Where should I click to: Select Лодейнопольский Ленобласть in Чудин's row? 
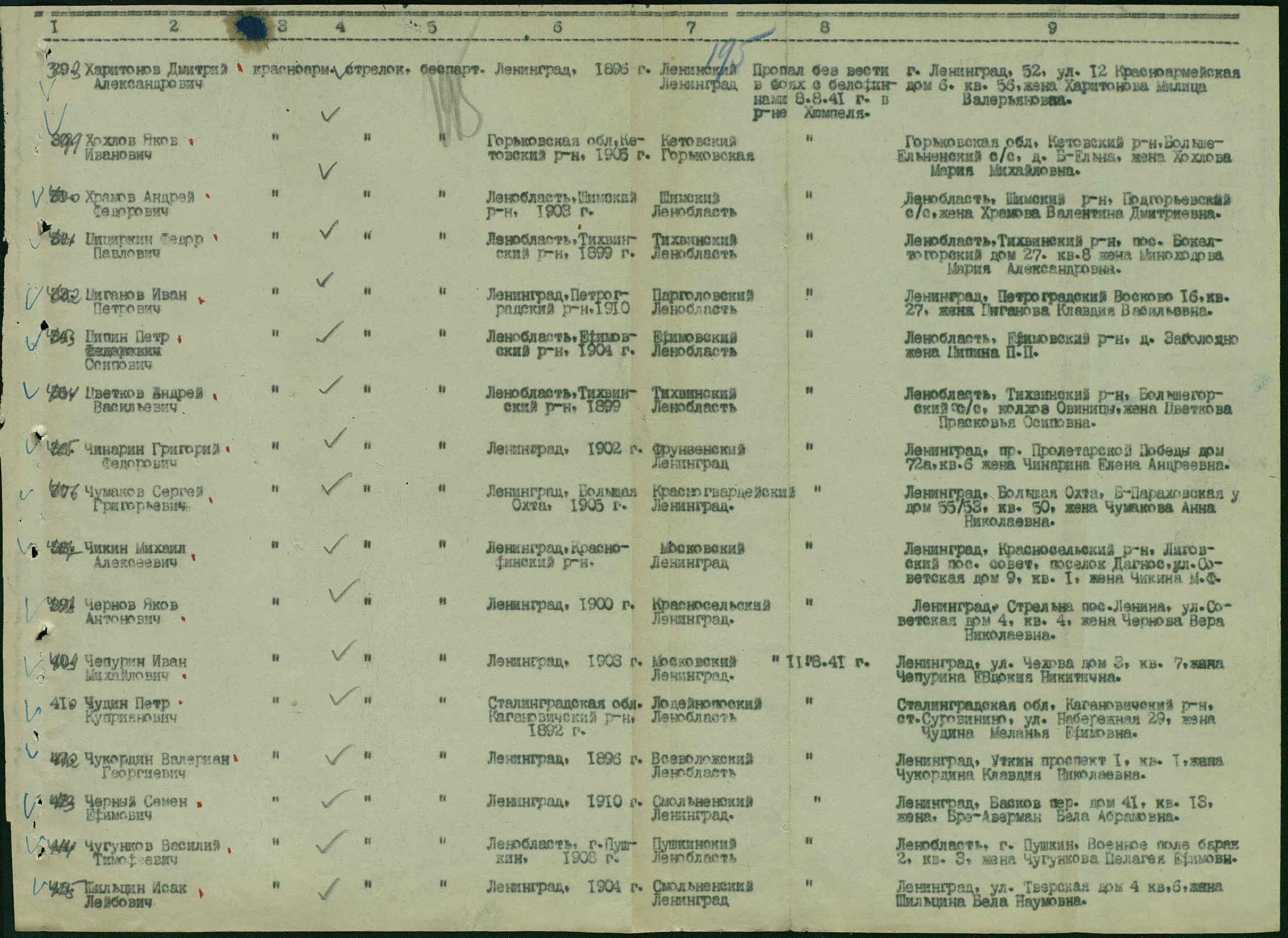[x=706, y=710]
